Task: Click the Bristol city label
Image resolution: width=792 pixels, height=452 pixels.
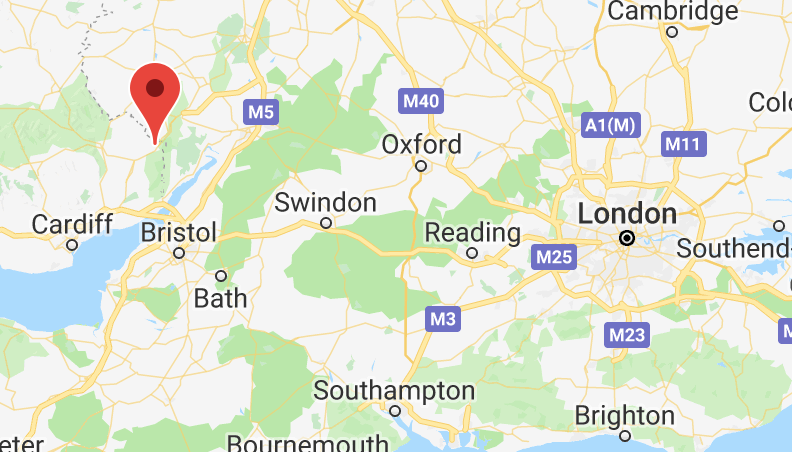Action: click(x=178, y=233)
